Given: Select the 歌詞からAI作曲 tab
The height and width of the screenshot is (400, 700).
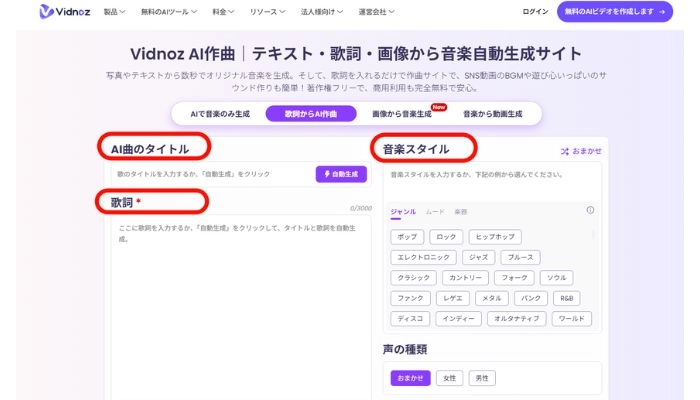Looking at the screenshot, I should point(311,114).
